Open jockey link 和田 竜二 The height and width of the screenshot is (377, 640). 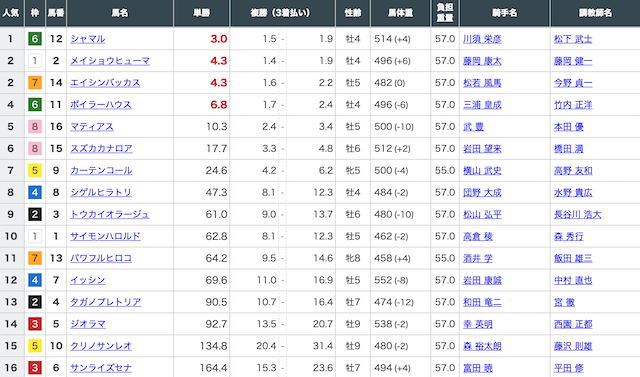[x=482, y=302]
